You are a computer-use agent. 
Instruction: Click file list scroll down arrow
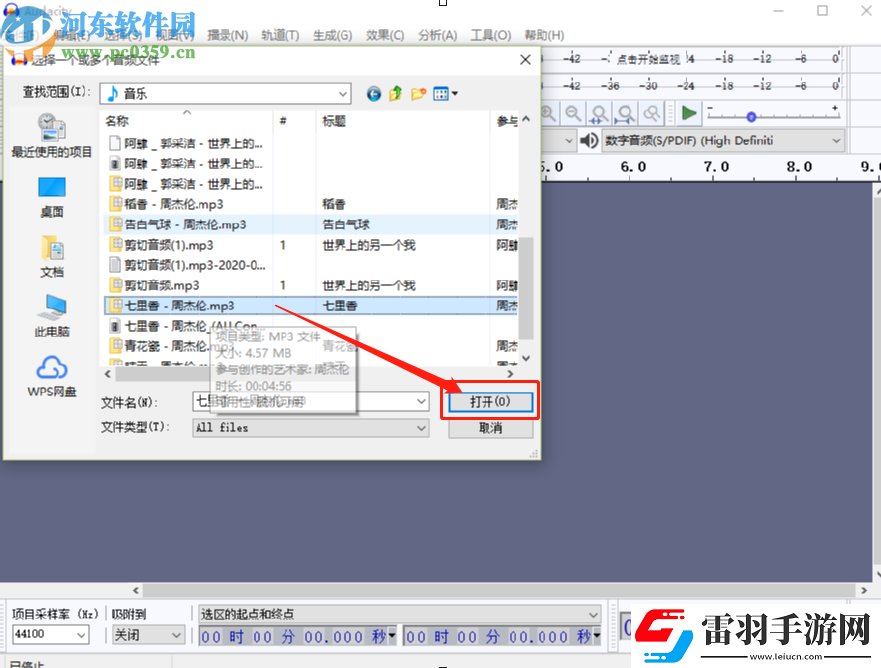pos(526,358)
